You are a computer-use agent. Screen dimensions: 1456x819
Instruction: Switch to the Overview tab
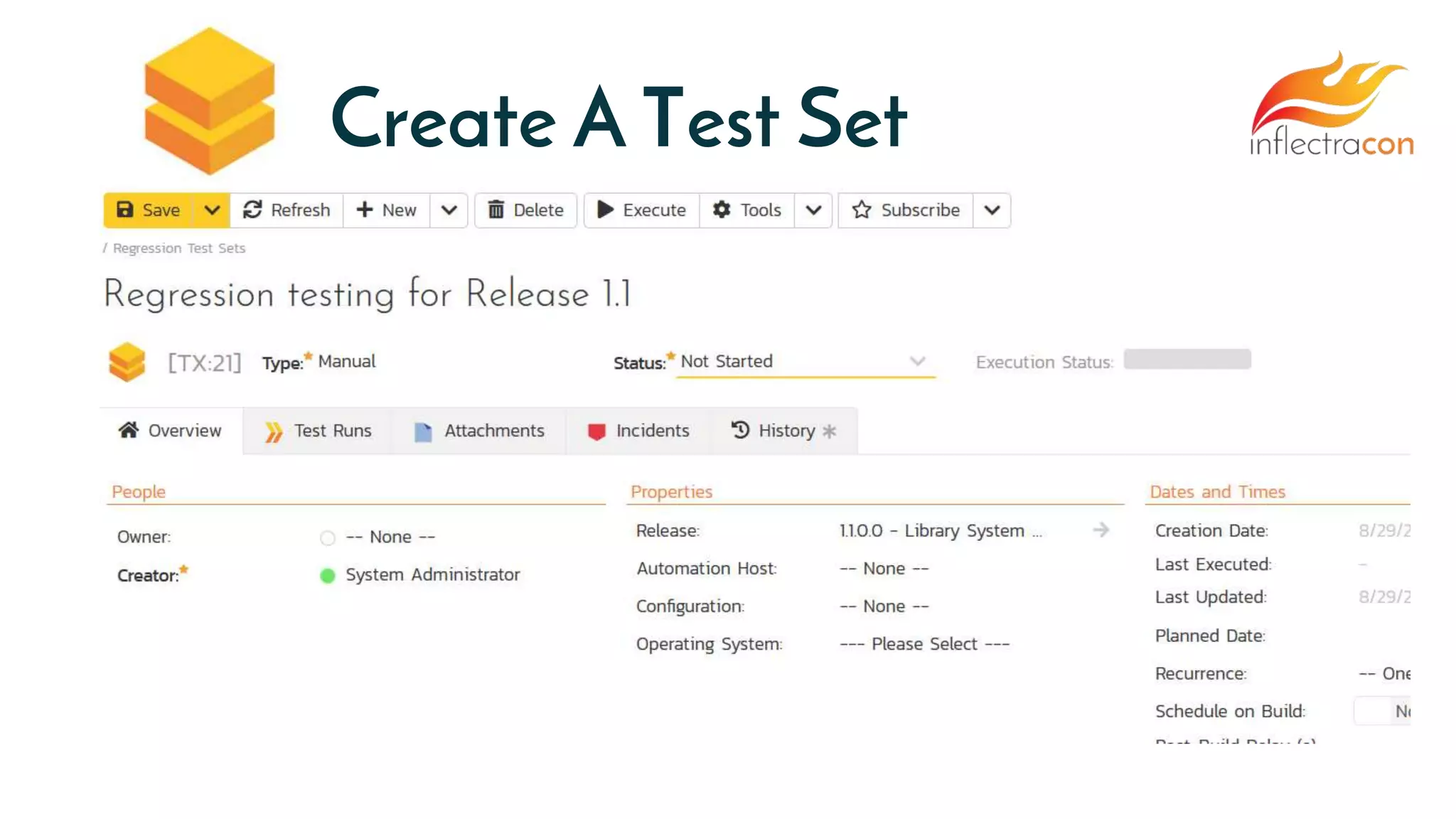pos(171,431)
